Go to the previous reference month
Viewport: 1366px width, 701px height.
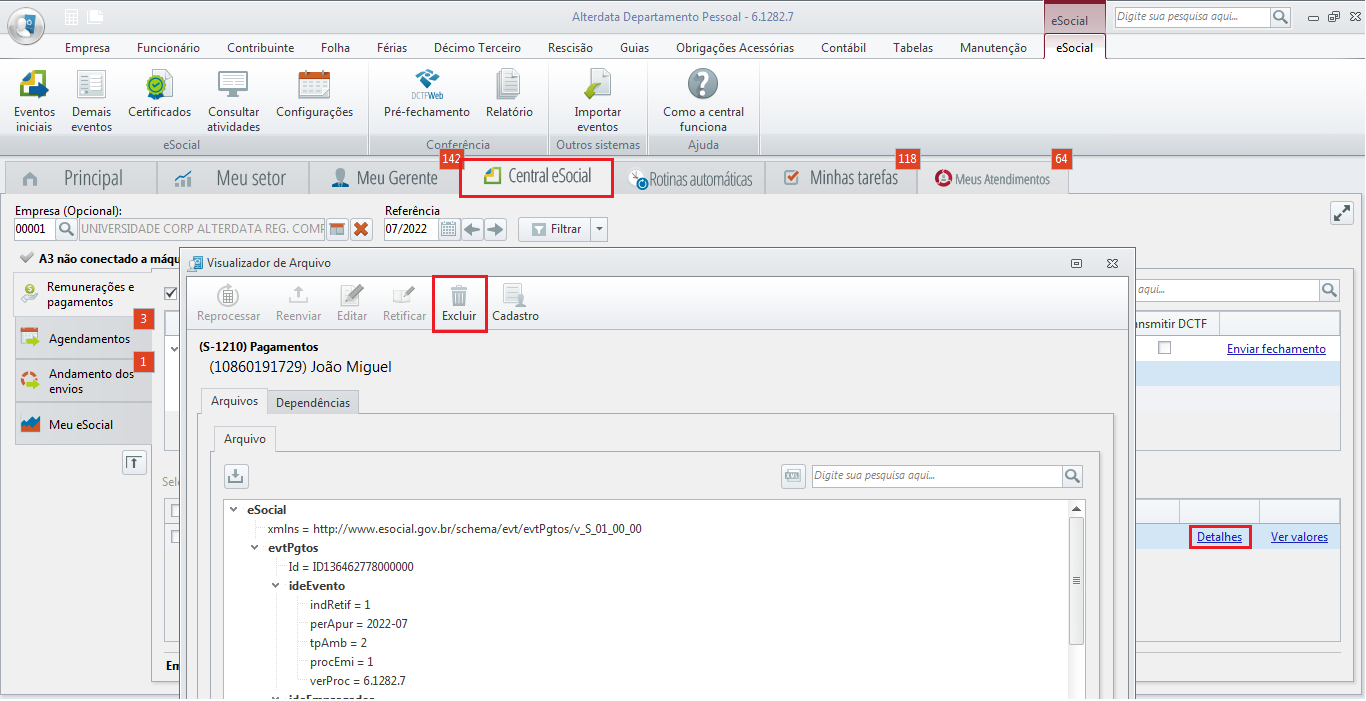(472, 229)
